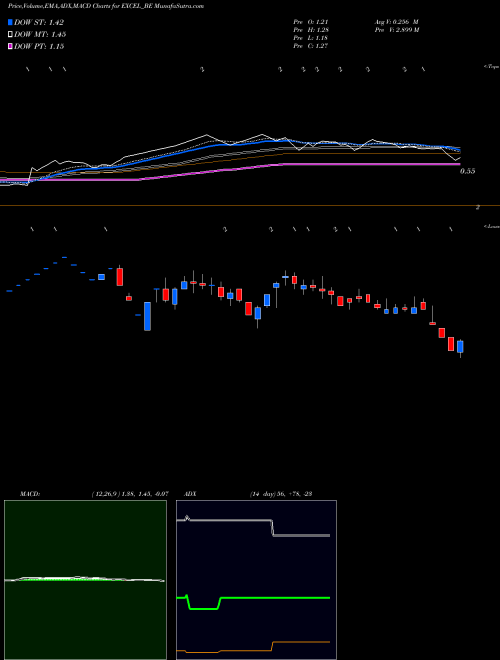Click the white DOW MT legend swatch
This screenshot has width=500, height=660.
coord(10,35)
